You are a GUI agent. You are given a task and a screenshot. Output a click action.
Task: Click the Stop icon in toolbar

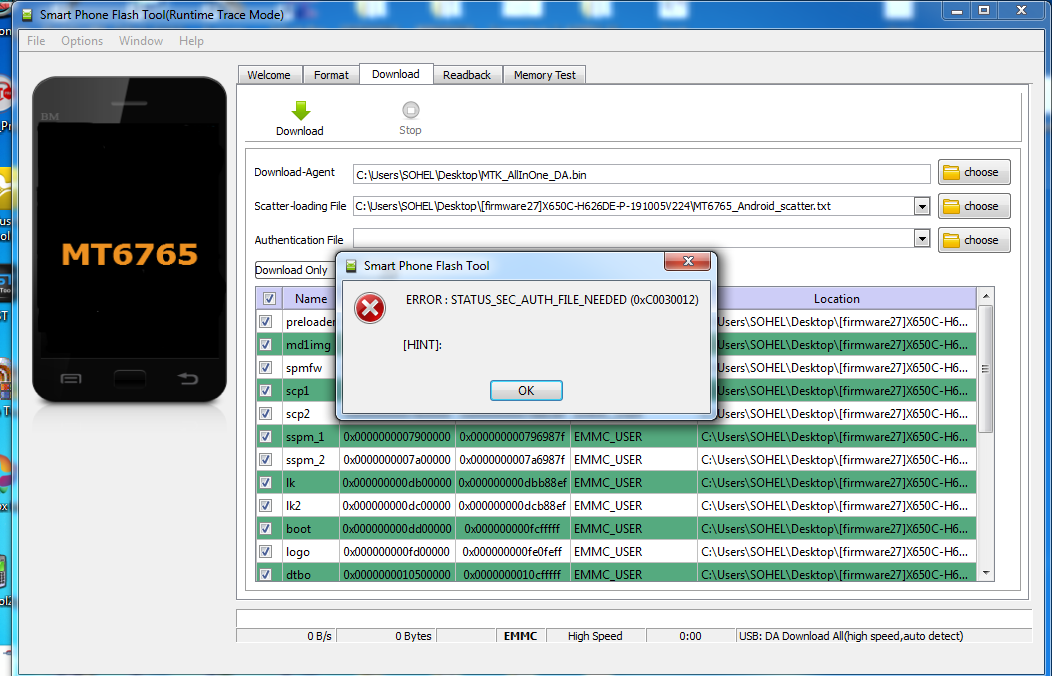[410, 111]
